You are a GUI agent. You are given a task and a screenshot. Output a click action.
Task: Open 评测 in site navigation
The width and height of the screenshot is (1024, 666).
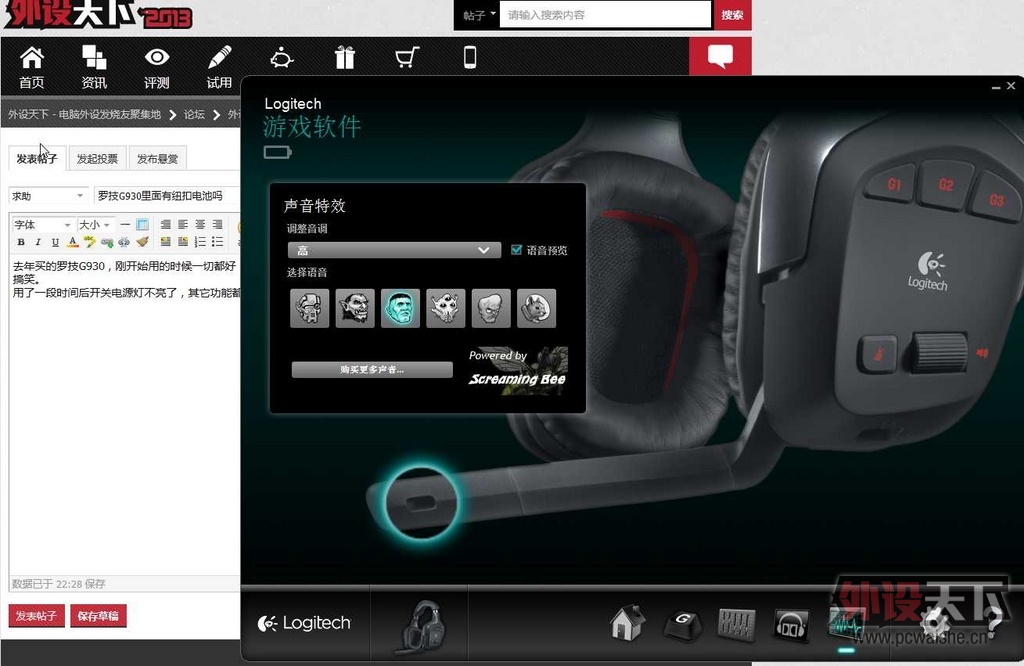tap(157, 67)
